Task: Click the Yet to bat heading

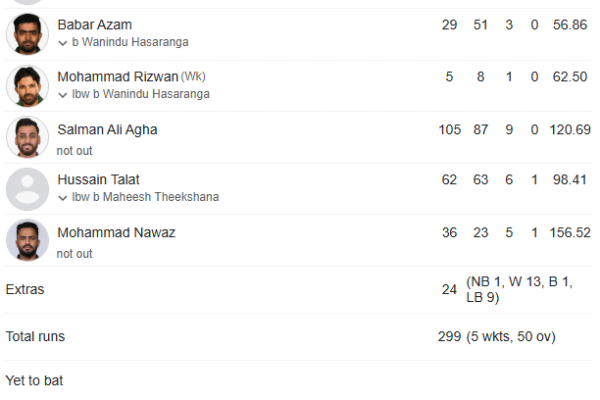Action: pyautogui.click(x=34, y=380)
